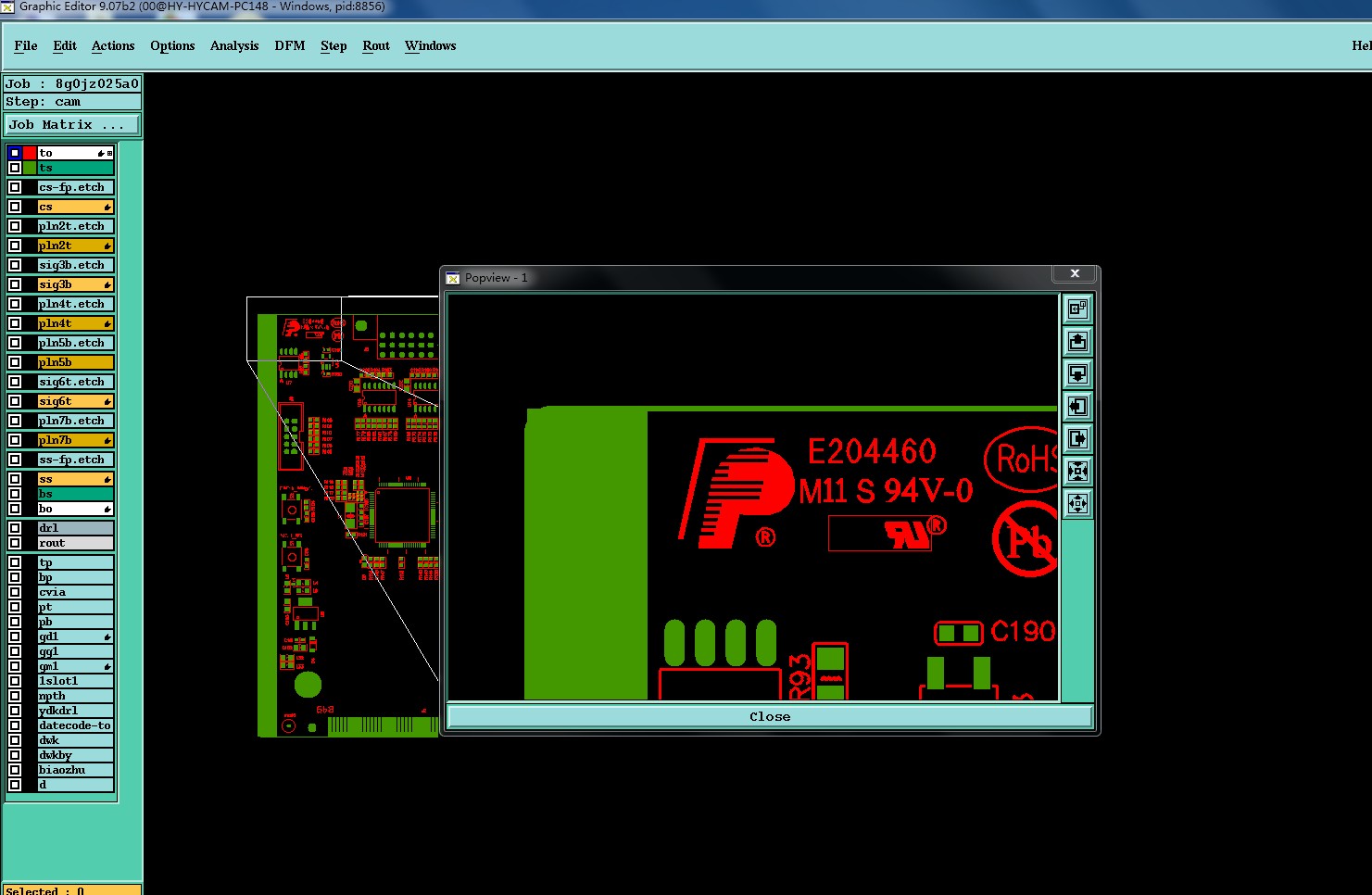The width and height of the screenshot is (1372, 895).
Task: Click the edit marker icon on layer 'to'
Action: coord(101,153)
